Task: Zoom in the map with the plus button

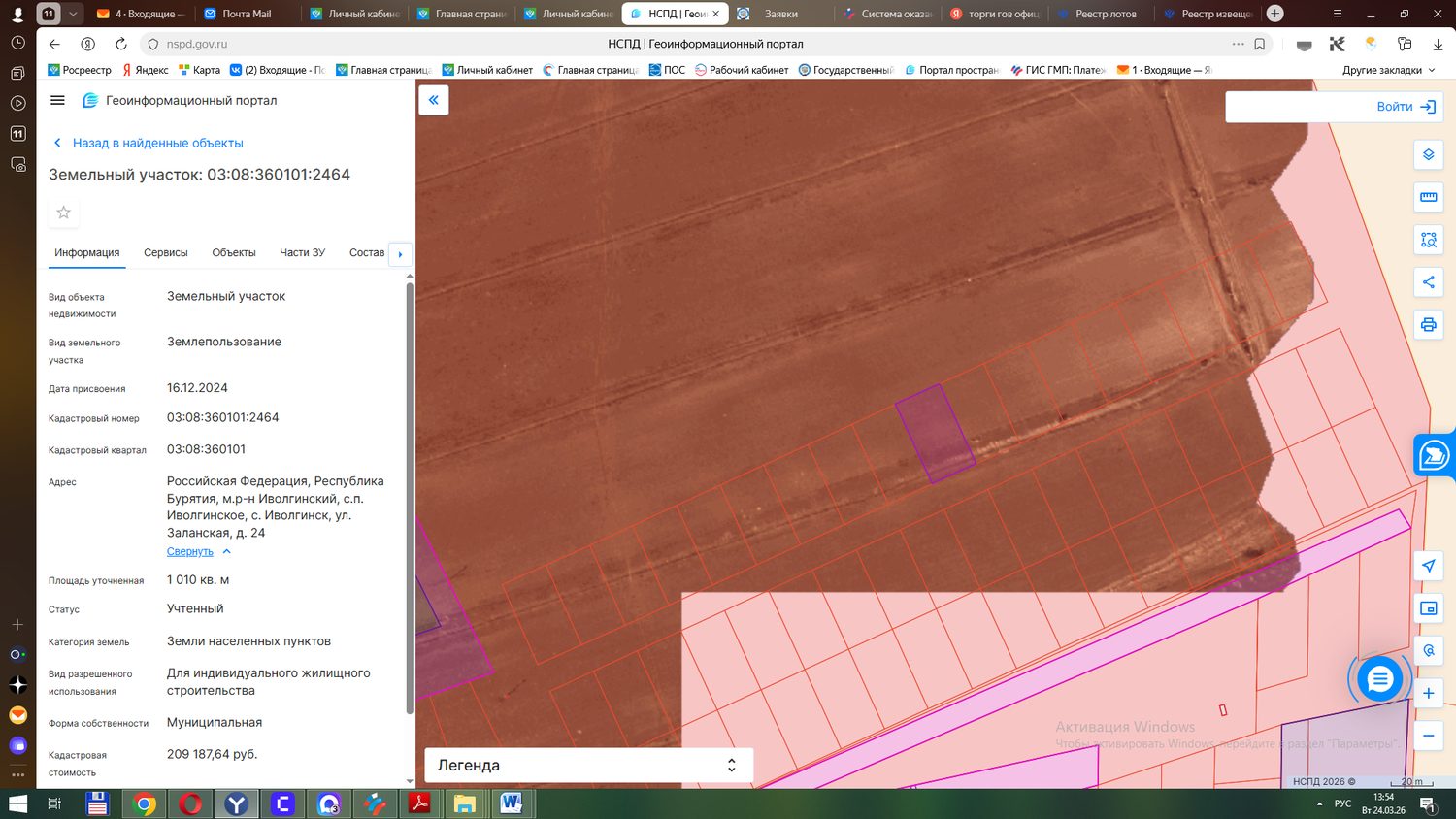Action: click(x=1429, y=693)
